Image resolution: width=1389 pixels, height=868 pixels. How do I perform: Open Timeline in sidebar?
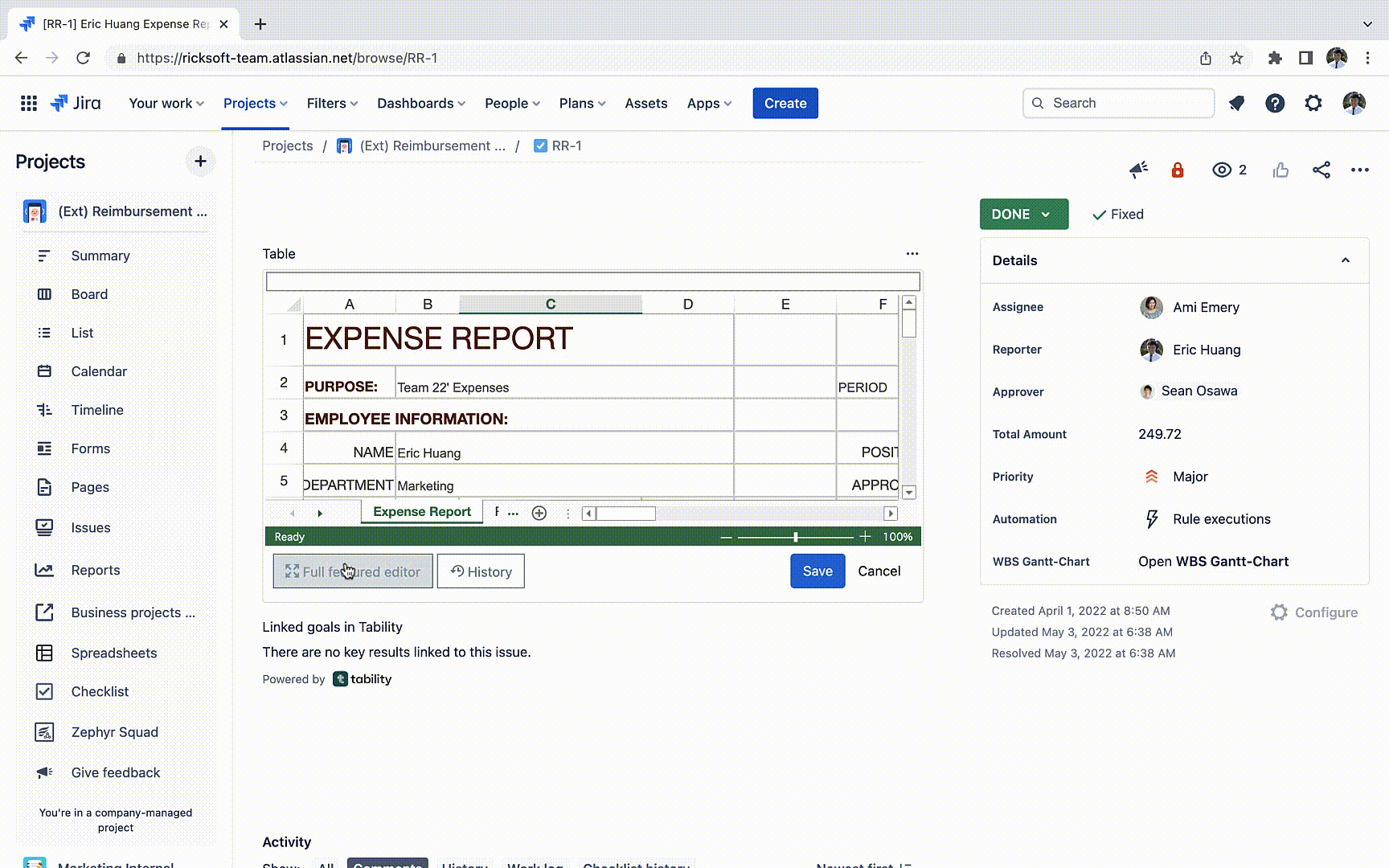coord(116,410)
